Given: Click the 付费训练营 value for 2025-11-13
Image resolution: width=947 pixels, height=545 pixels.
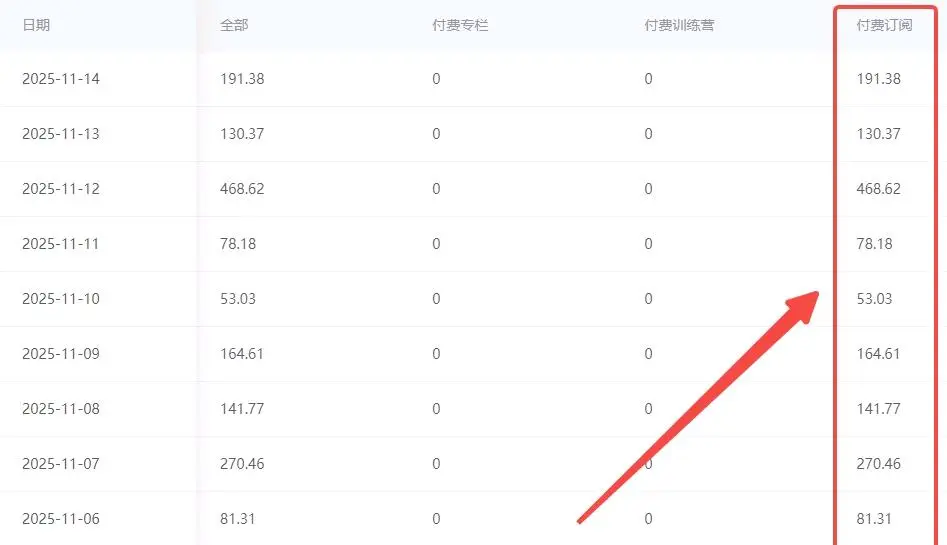Looking at the screenshot, I should [x=648, y=134].
